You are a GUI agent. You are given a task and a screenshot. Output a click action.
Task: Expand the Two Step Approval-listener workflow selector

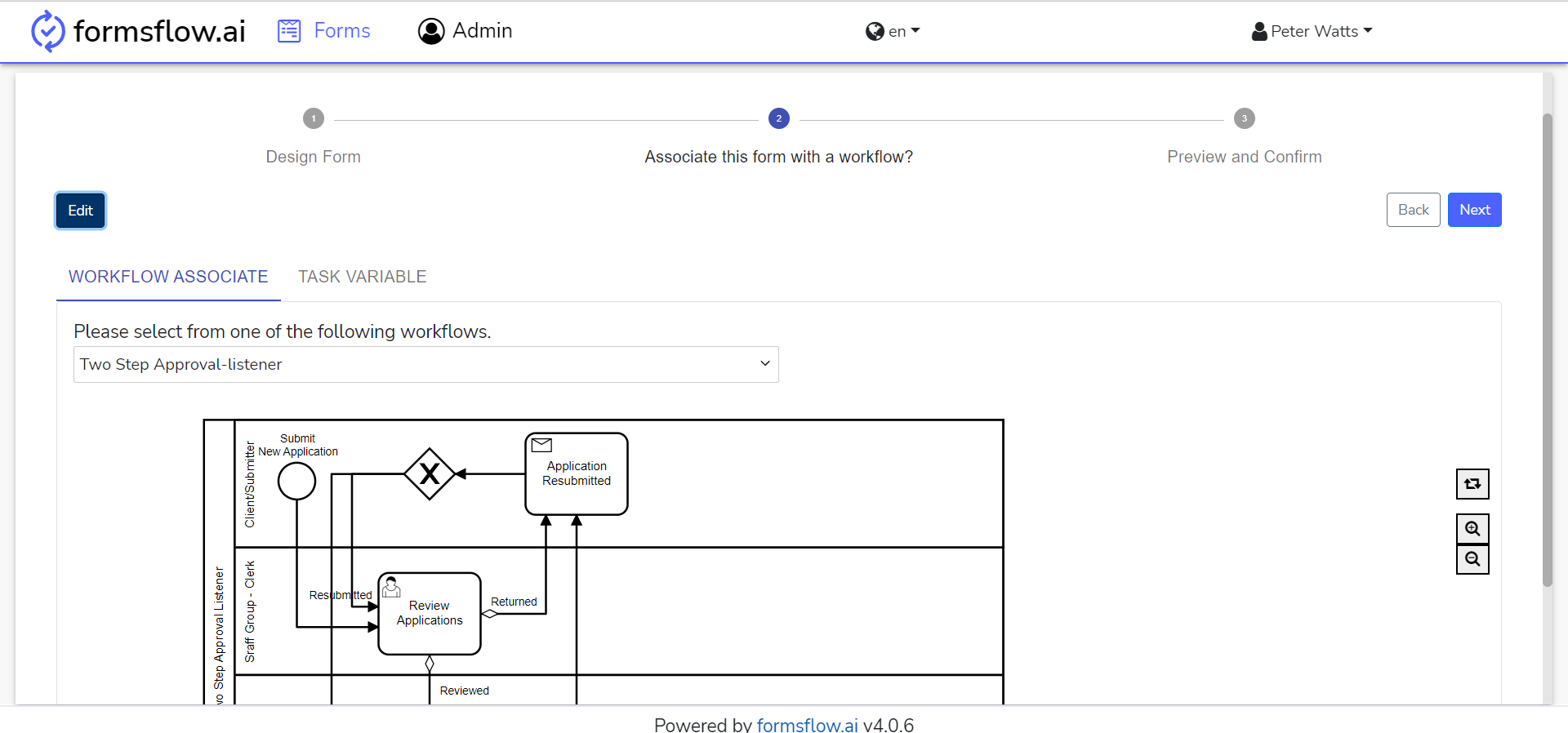426,364
